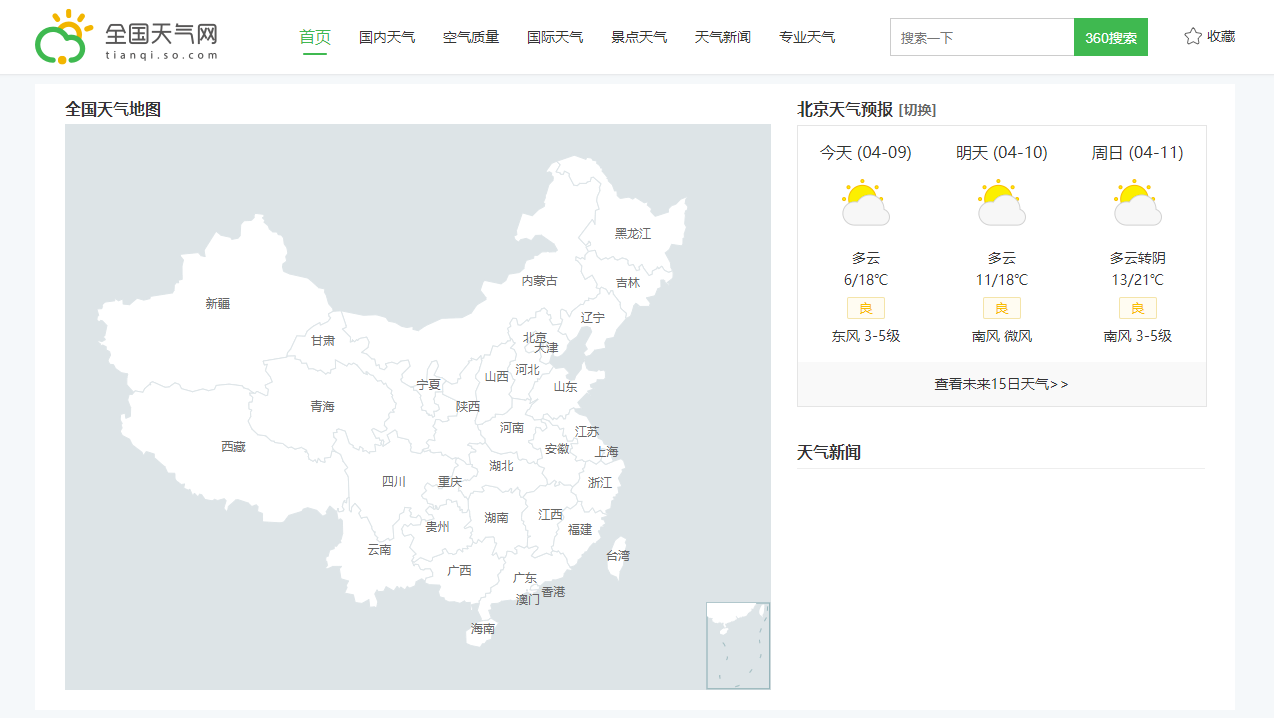Click the 全国天气网 cloud logo
Viewport: 1274px width, 718px height.
(x=64, y=37)
